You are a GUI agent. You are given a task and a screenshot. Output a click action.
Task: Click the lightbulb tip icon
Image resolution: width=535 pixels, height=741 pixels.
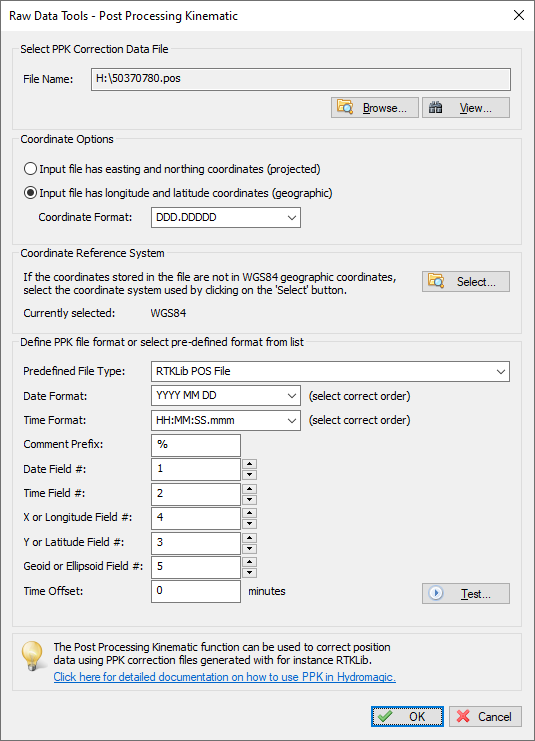(32, 655)
